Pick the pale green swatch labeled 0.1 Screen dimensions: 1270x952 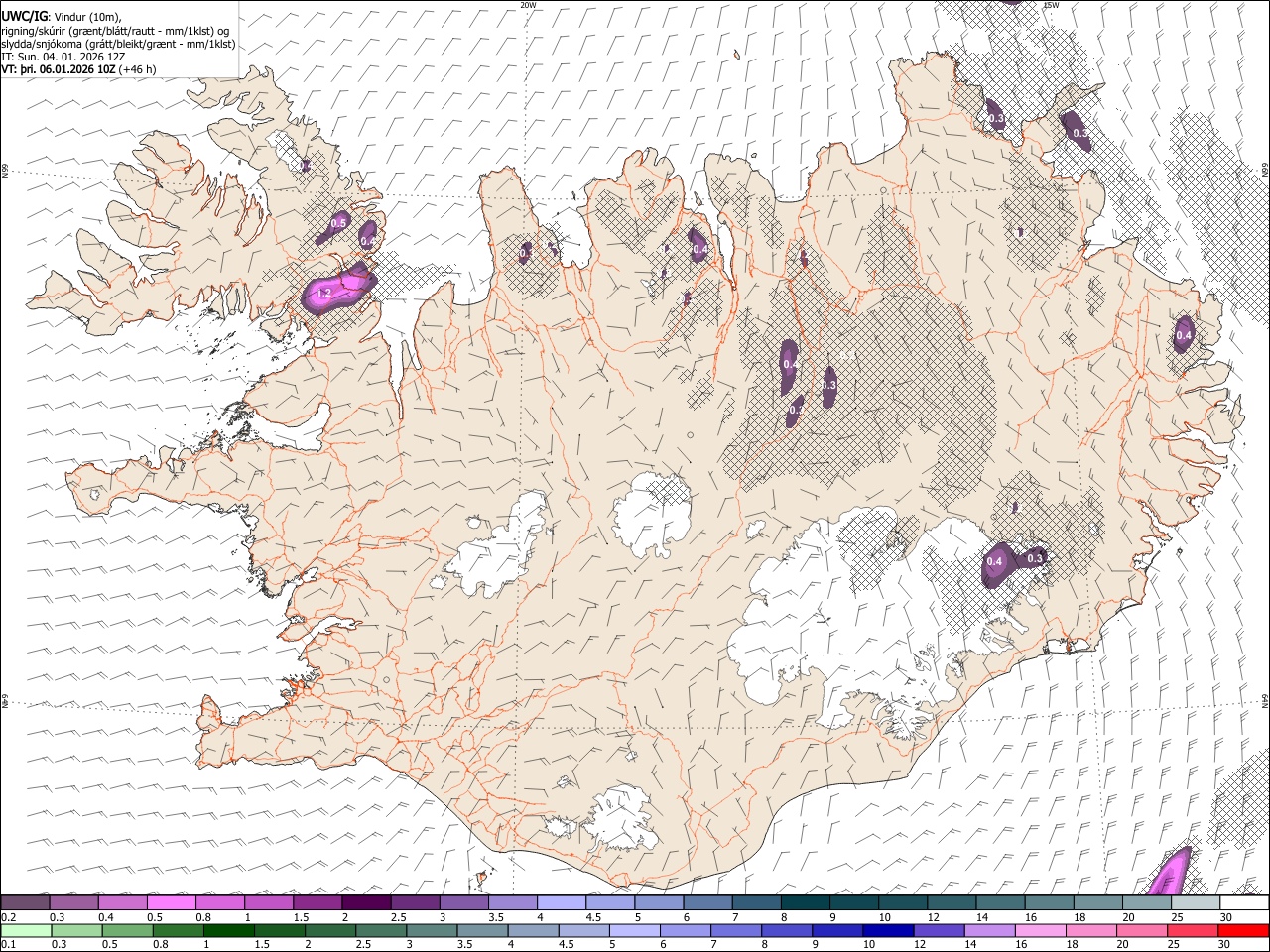click(26, 931)
